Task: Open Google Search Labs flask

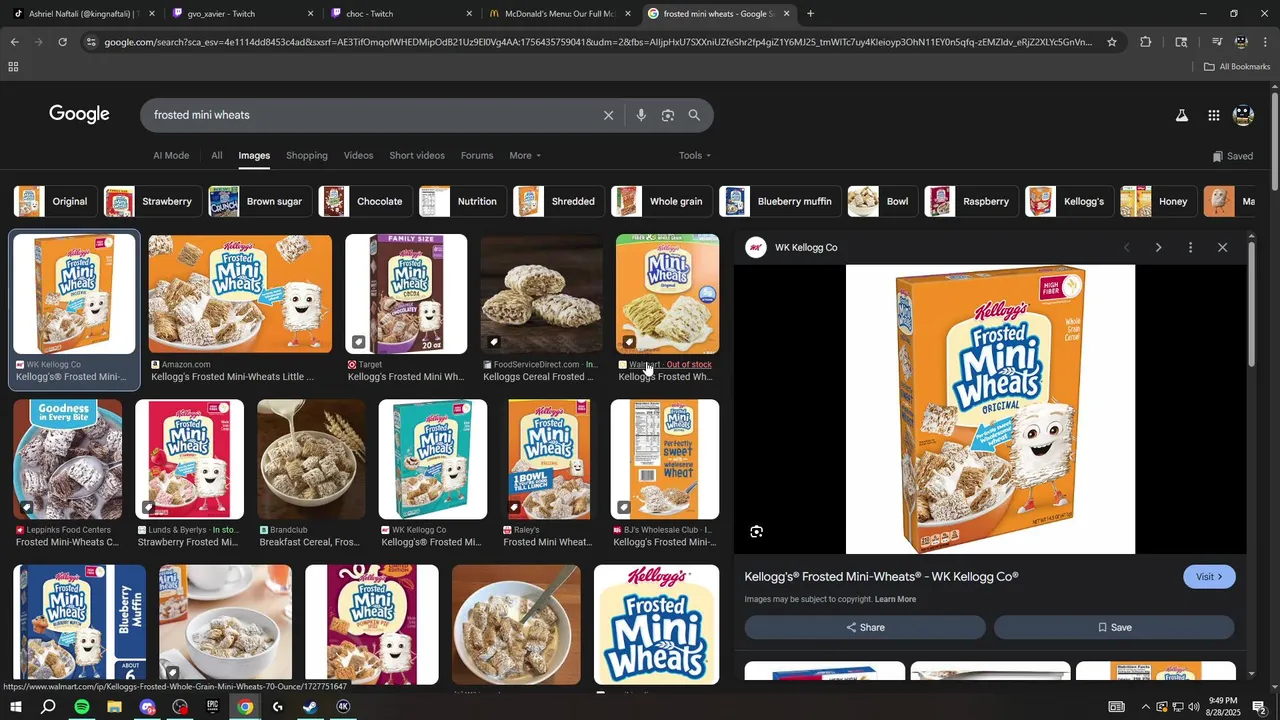Action: tap(1182, 116)
